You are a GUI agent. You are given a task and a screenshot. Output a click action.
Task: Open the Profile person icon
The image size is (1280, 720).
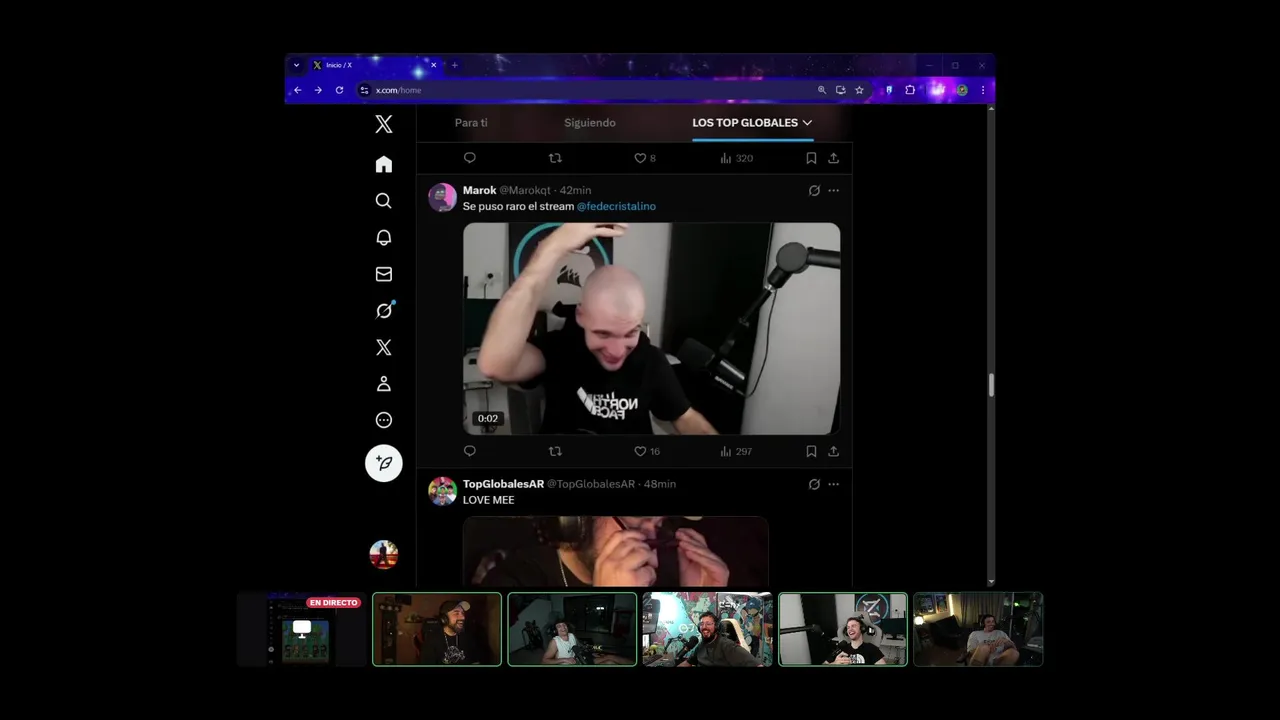[x=384, y=384]
